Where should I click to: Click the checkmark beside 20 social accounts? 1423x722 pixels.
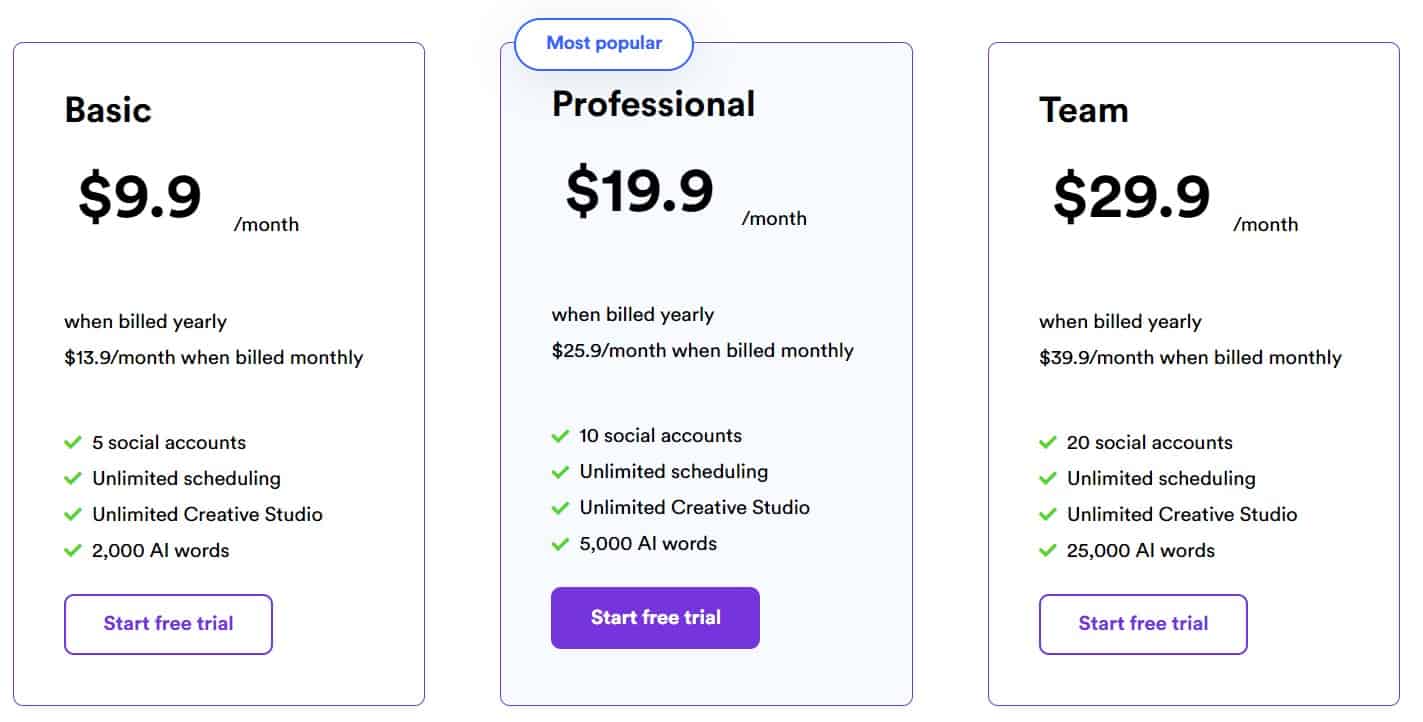1047,441
